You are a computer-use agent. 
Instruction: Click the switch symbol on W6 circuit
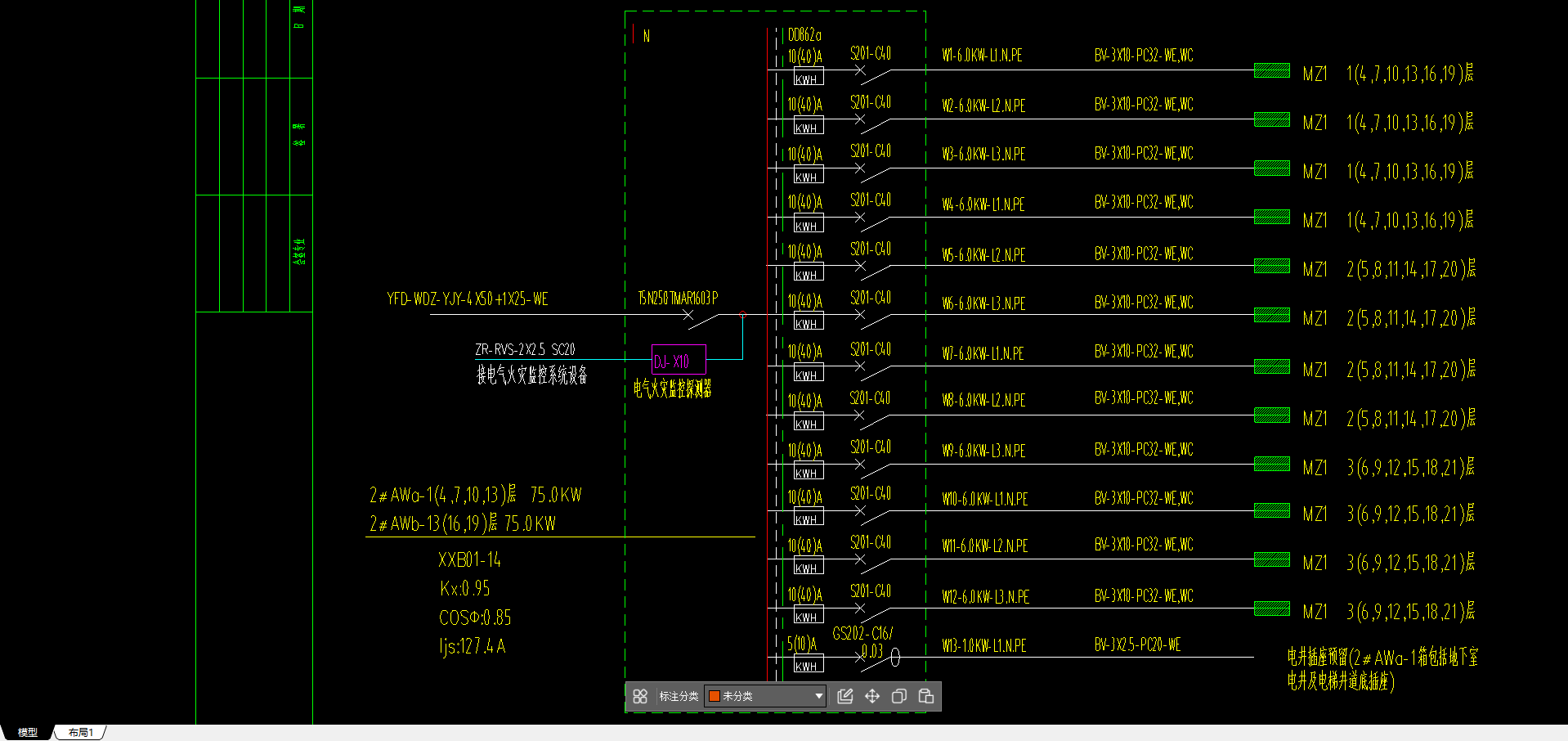point(873,319)
